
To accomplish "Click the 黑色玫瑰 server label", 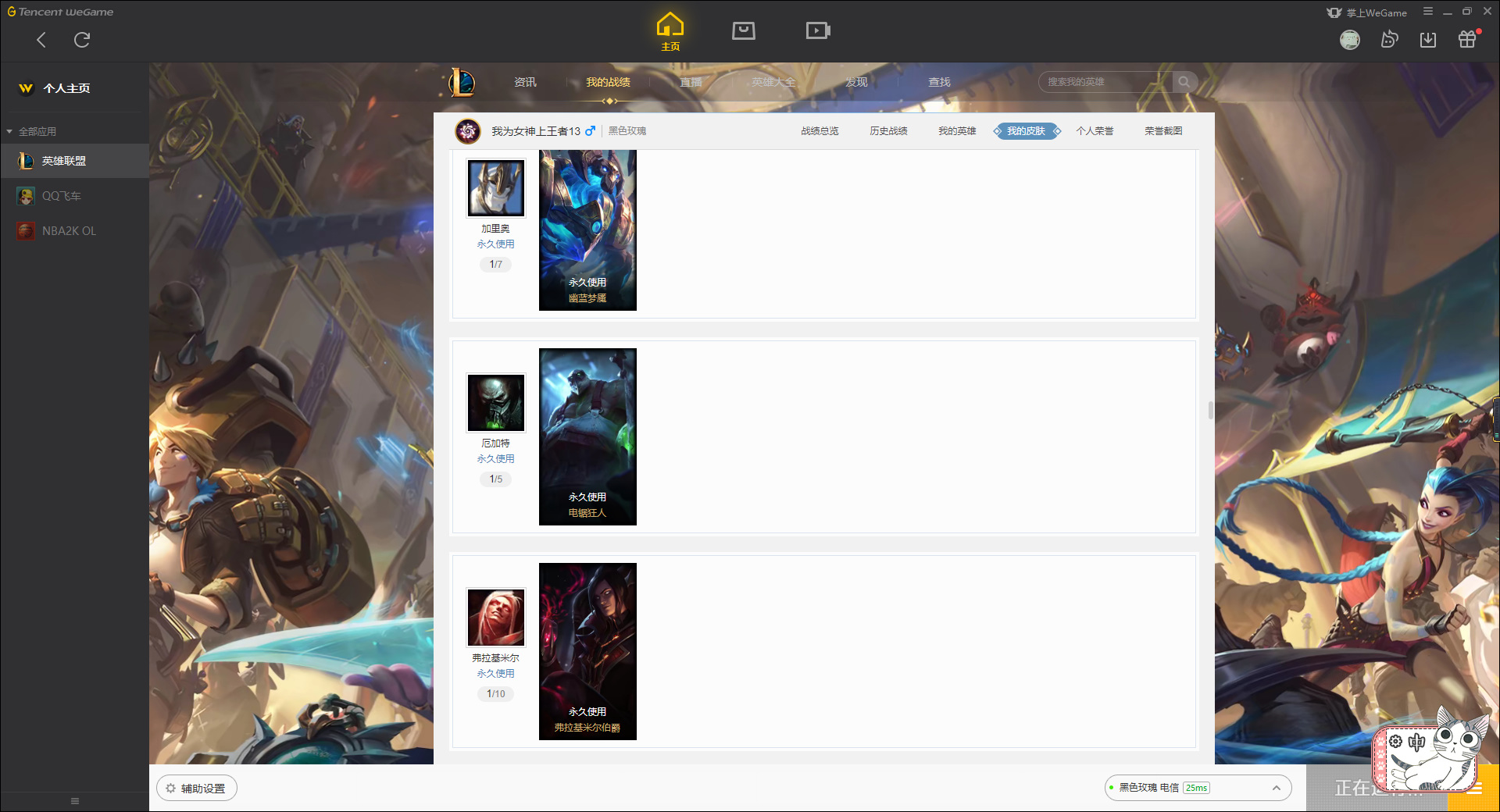I will 627,131.
